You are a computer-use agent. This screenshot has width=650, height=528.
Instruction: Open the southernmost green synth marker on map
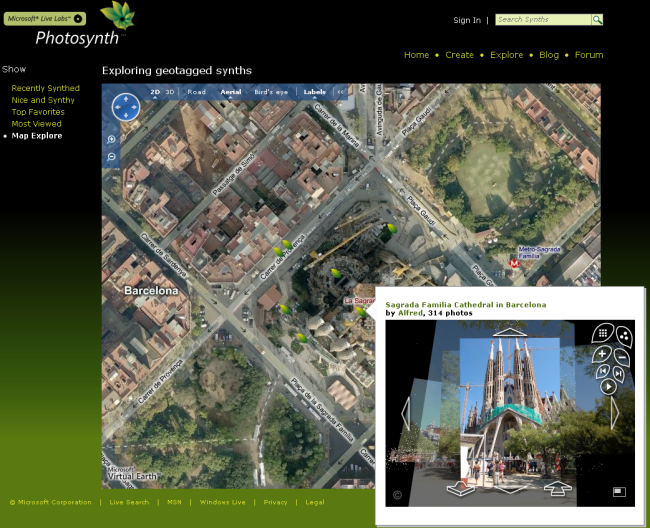302,338
